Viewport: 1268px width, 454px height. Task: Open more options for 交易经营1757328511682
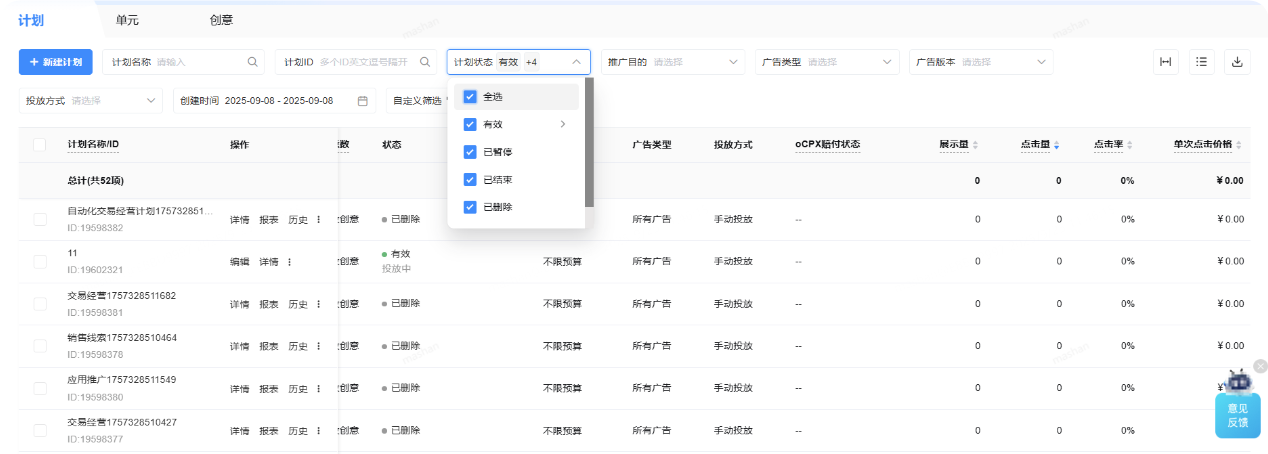pos(319,304)
